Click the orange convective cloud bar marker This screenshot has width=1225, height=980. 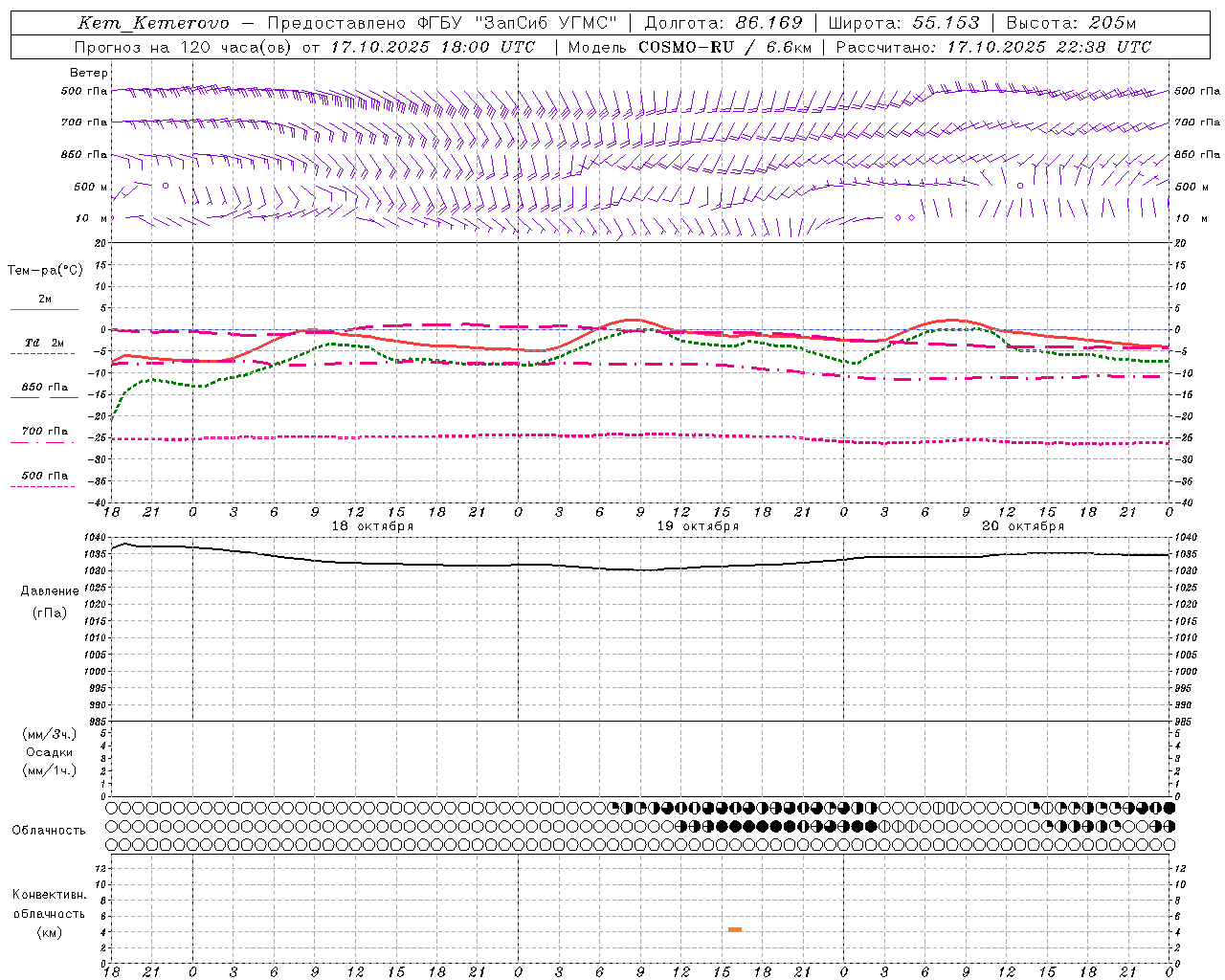click(734, 929)
